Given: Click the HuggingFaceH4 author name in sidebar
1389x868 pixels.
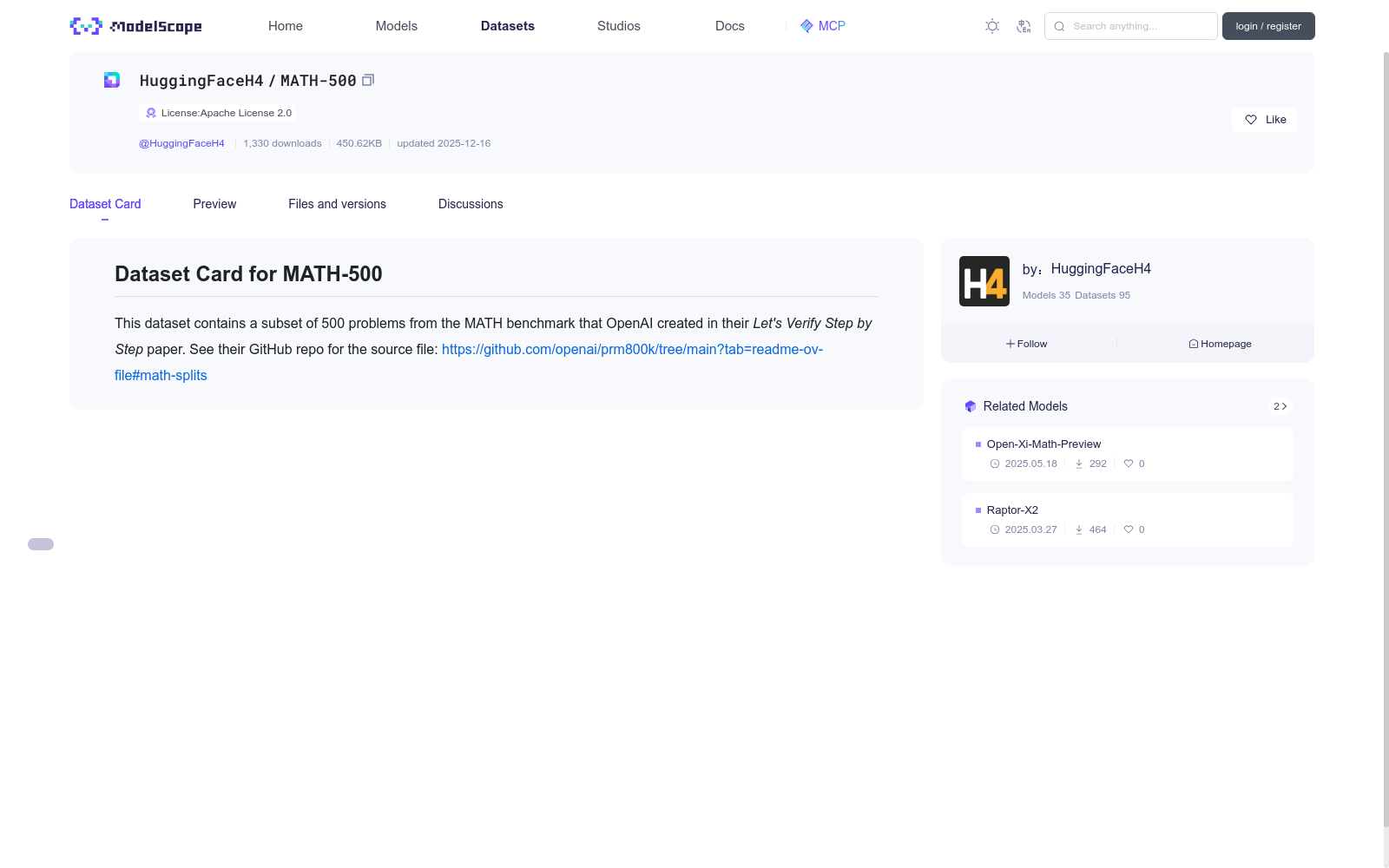Looking at the screenshot, I should [x=1101, y=269].
